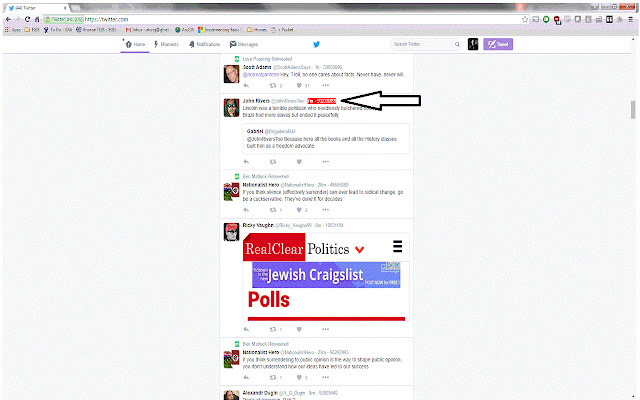Open the Inbox Gmail bookmark

148,30
